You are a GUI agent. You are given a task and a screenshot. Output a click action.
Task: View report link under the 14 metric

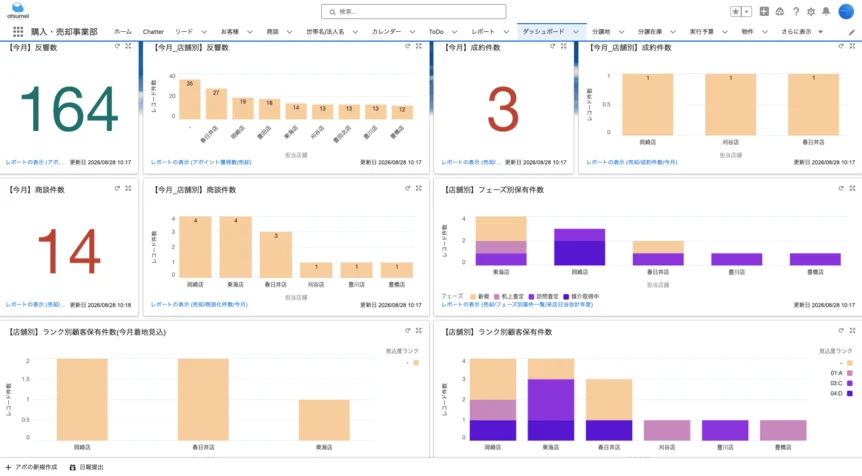pyautogui.click(x=35, y=304)
